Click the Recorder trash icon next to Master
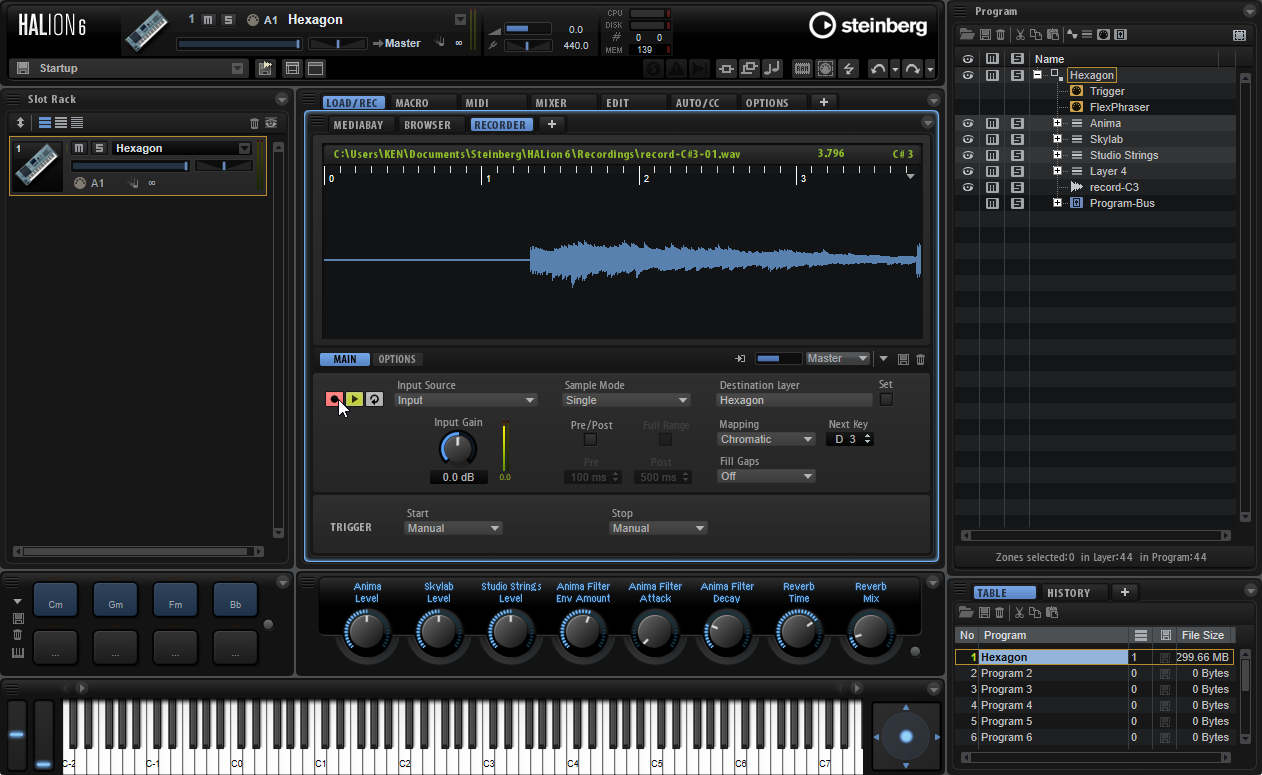The width and height of the screenshot is (1262, 775). (x=921, y=359)
